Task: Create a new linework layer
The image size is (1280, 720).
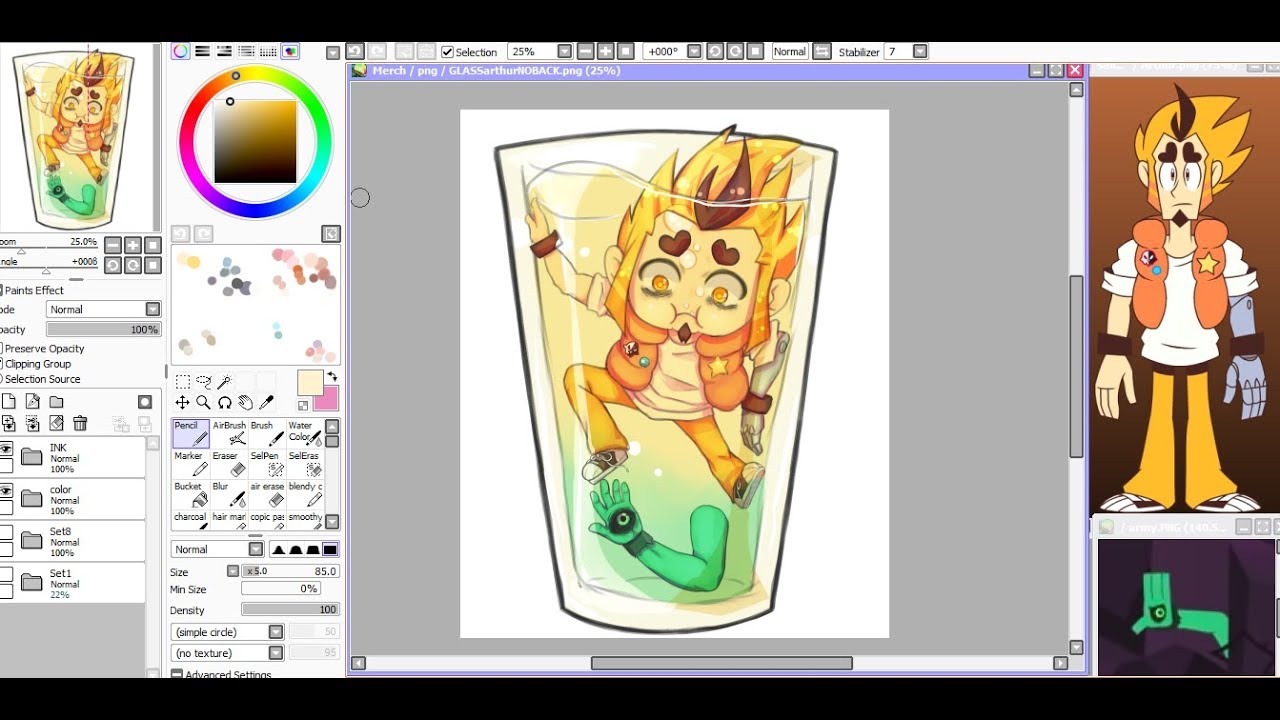Action: (x=33, y=402)
